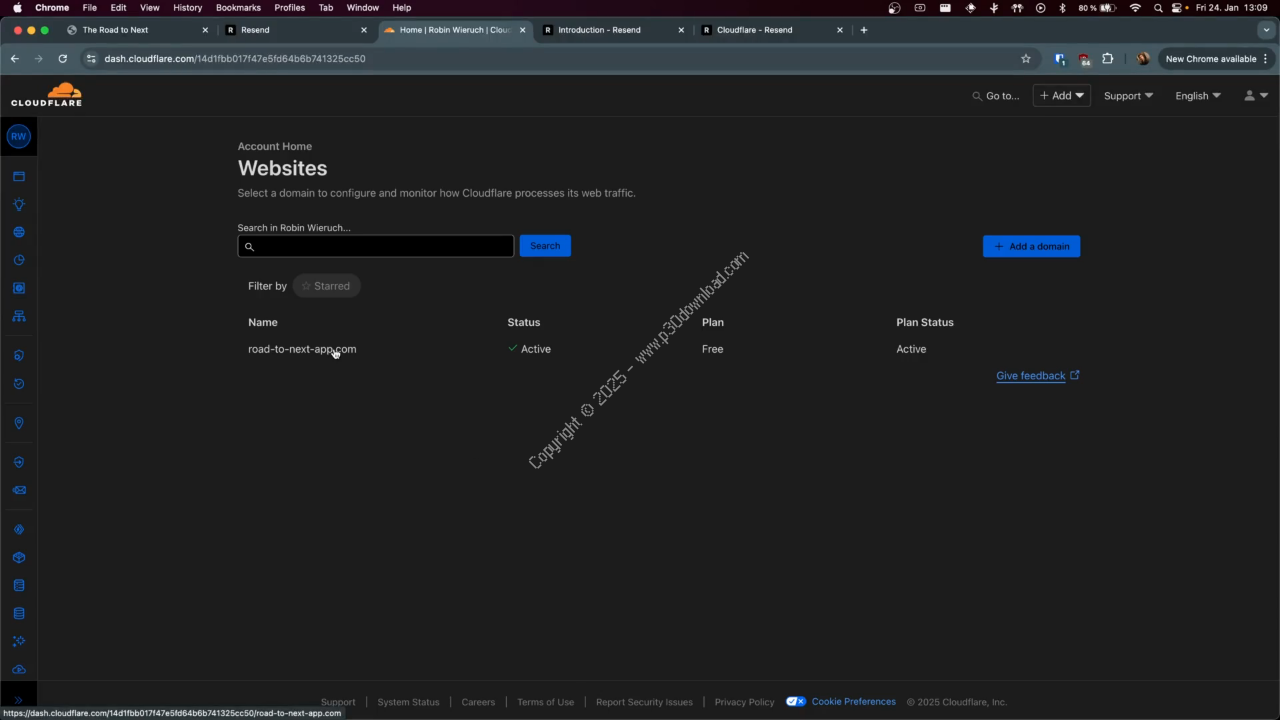Focus the domain search input field
Image resolution: width=1280 pixels, height=720 pixels.
376,246
